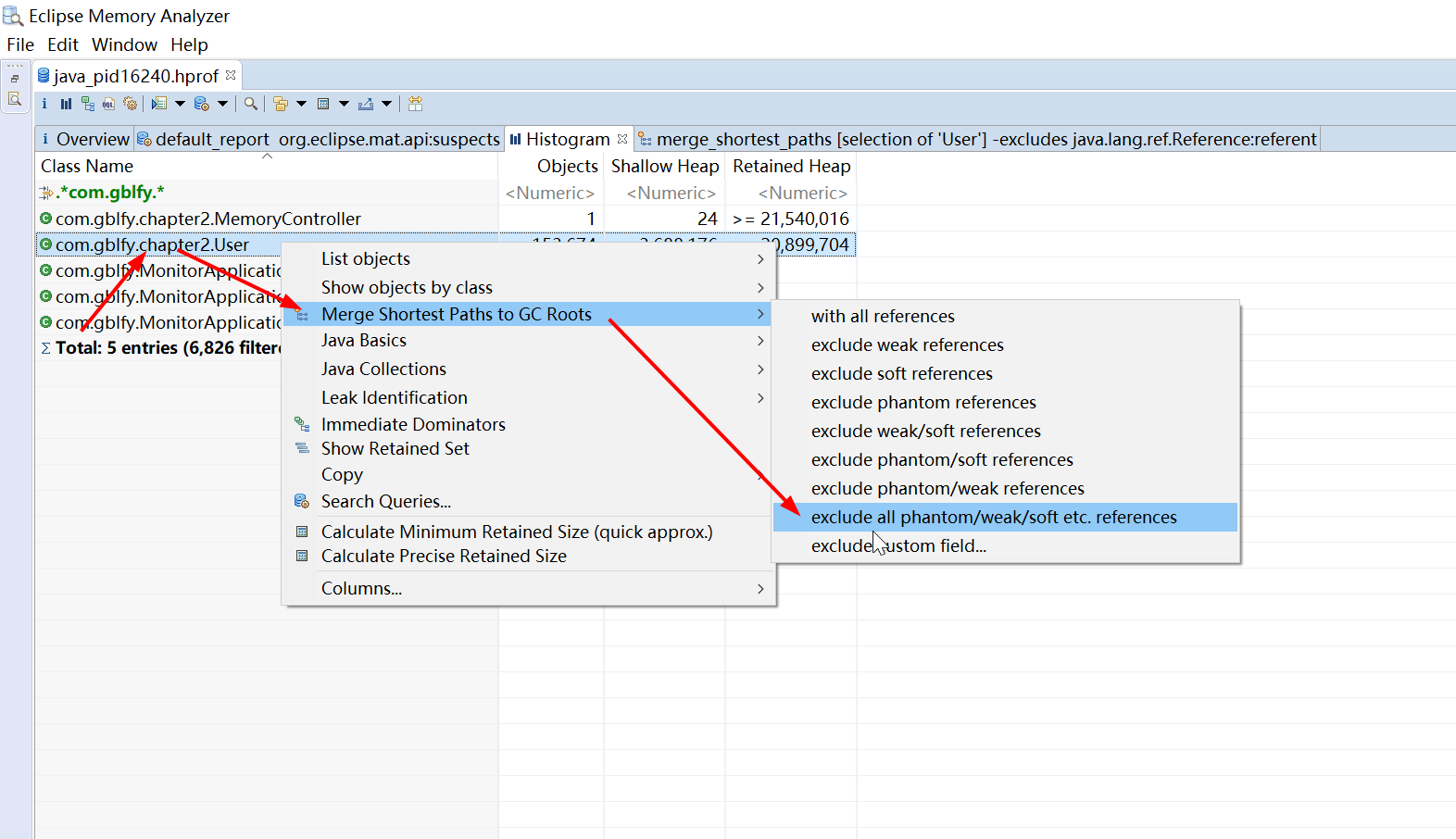Click the class icon beside MemoryController row
1456x839 pixels.
45,219
